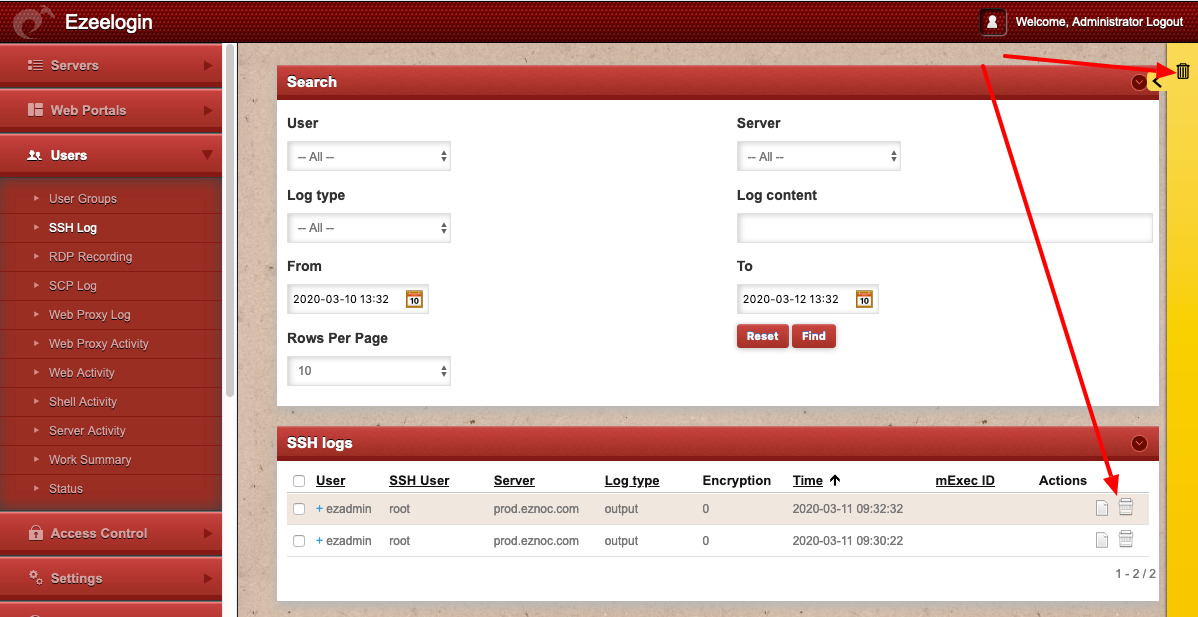This screenshot has width=1198, height=617.
Task: Click the Web Portals icon
Action: coord(35,110)
